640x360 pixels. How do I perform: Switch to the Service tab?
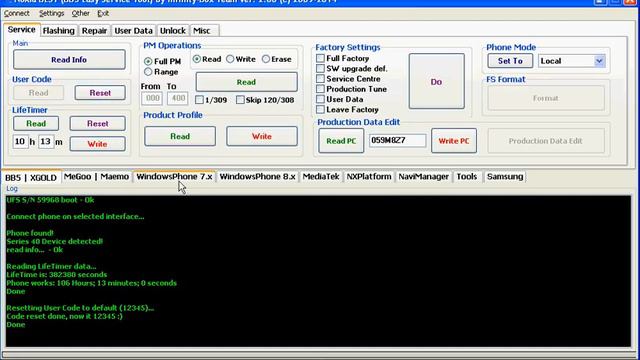coord(22,30)
